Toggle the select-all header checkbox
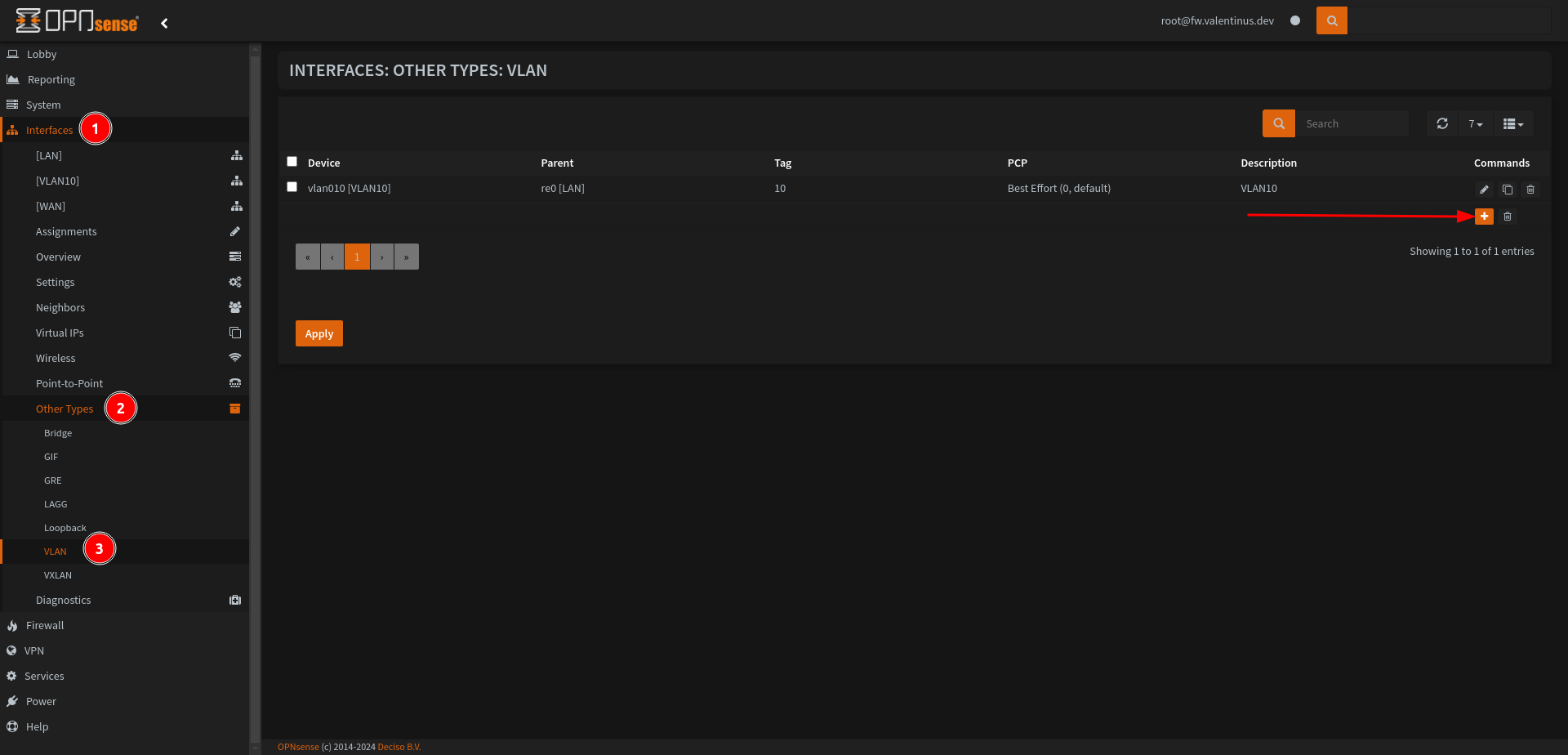This screenshot has width=1568, height=755. (x=292, y=162)
